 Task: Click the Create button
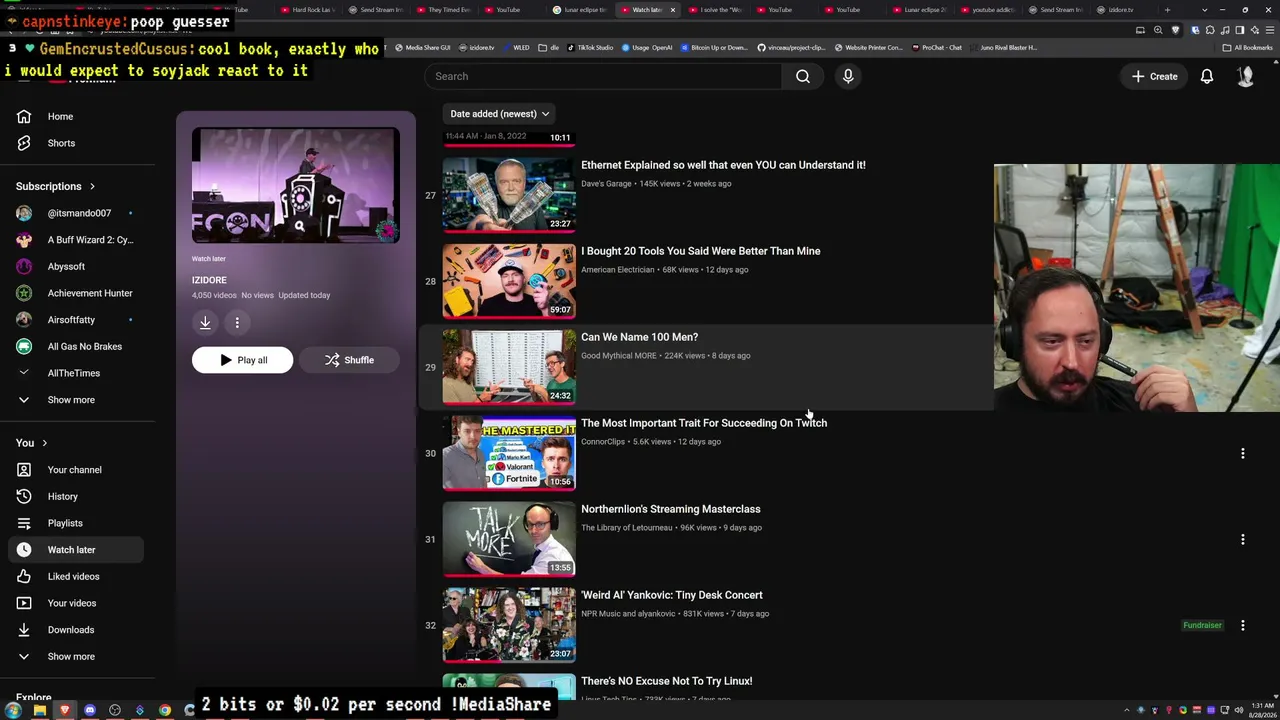tap(1154, 76)
